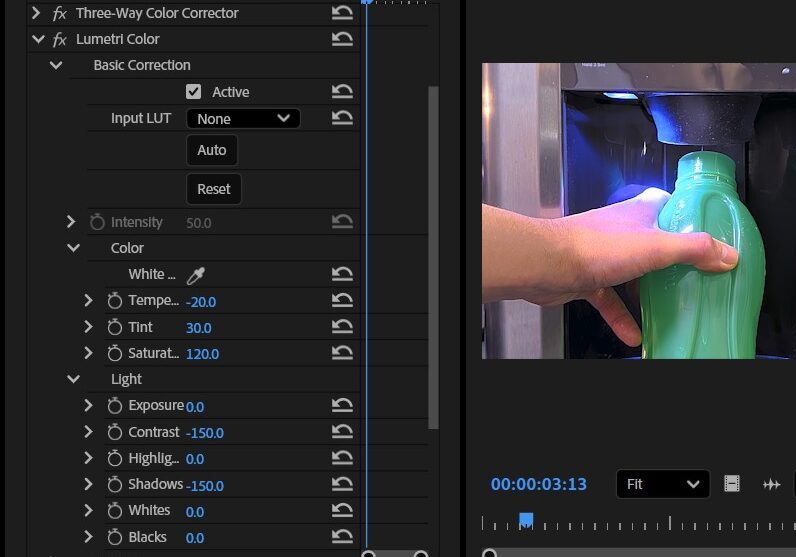Expand the Intensity property
This screenshot has width=796, height=557.
tap(71, 222)
